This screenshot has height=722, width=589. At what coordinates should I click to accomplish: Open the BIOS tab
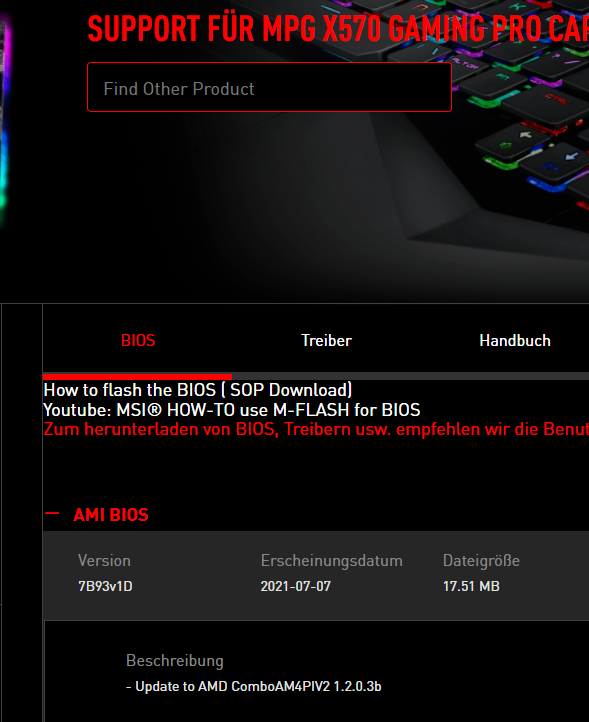point(138,340)
